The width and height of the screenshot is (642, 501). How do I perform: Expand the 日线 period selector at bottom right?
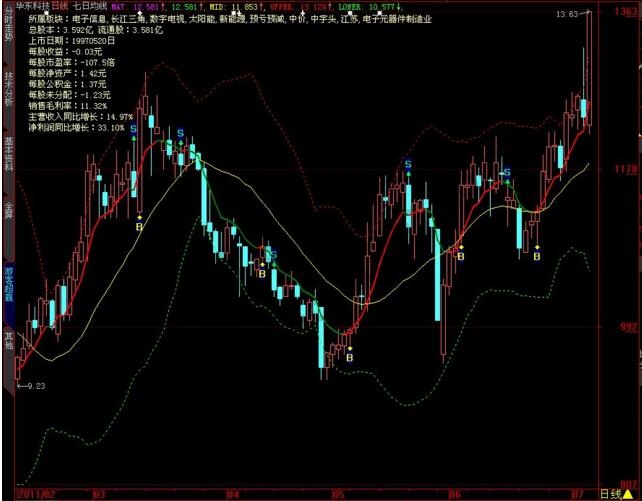(x=610, y=493)
